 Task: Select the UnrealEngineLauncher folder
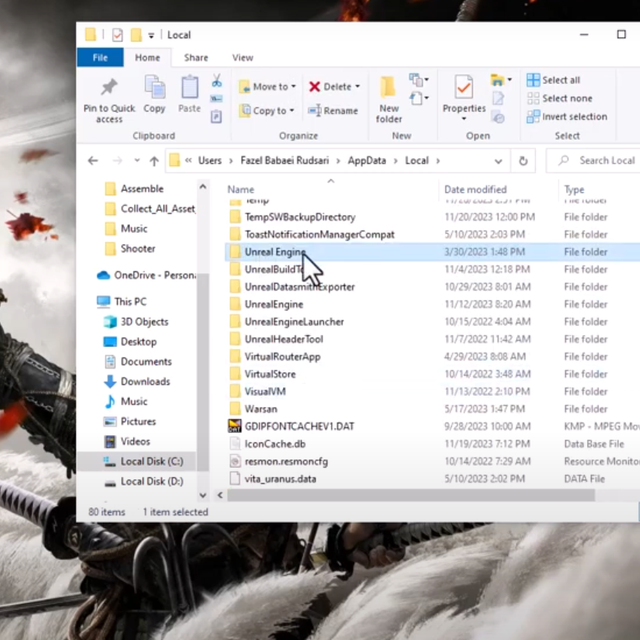pyautogui.click(x=294, y=322)
